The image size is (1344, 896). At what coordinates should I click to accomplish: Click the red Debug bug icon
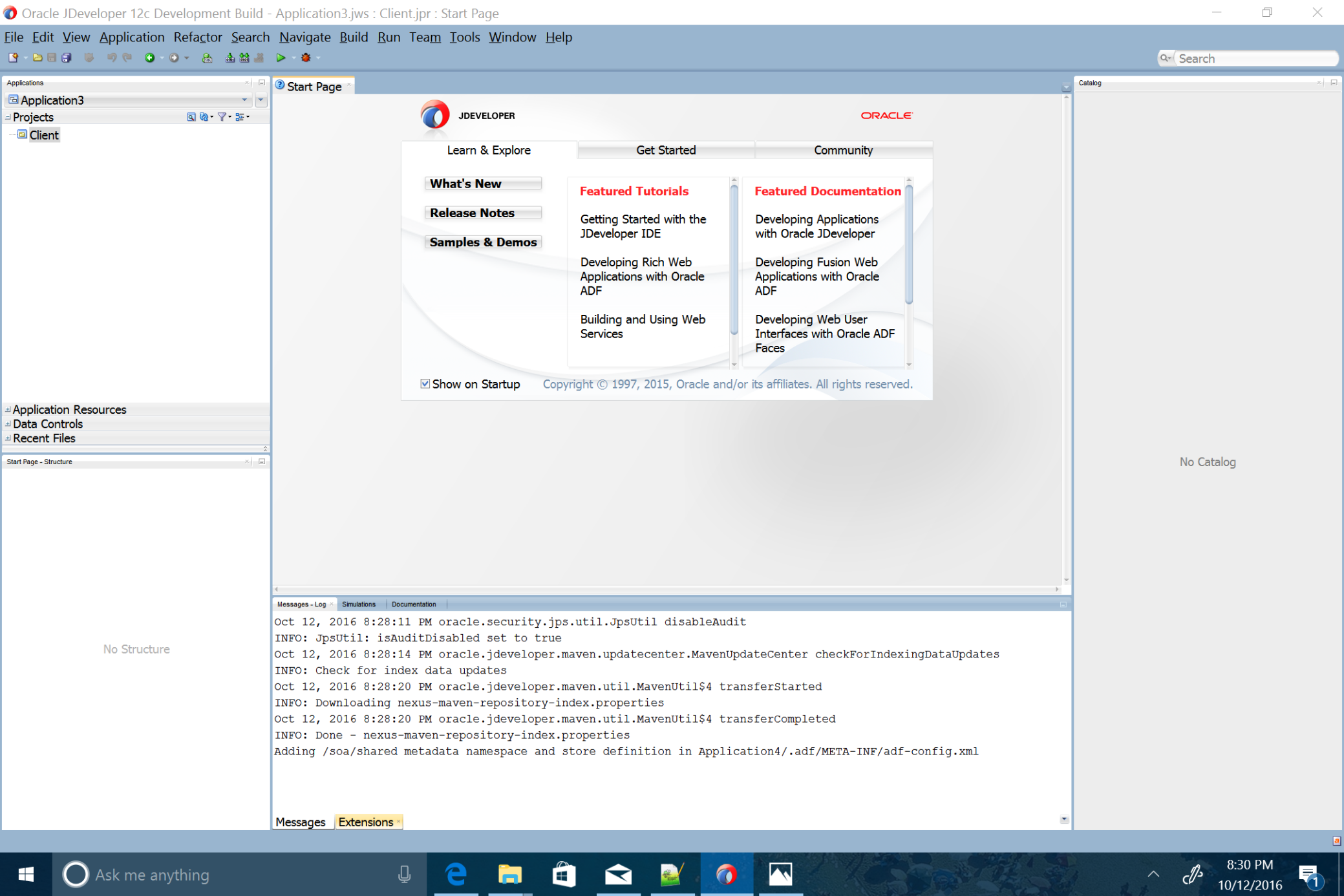pyautogui.click(x=306, y=58)
